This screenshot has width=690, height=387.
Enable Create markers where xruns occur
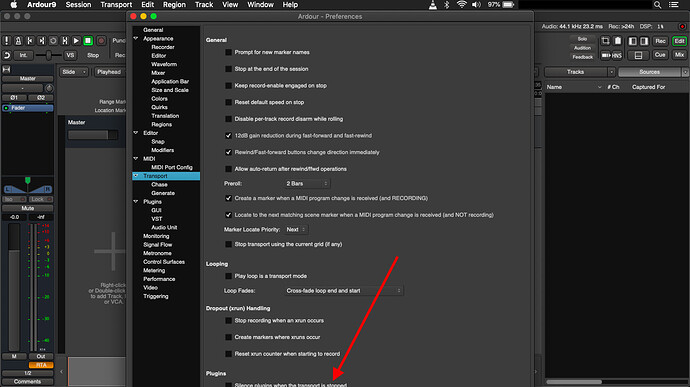(228, 337)
